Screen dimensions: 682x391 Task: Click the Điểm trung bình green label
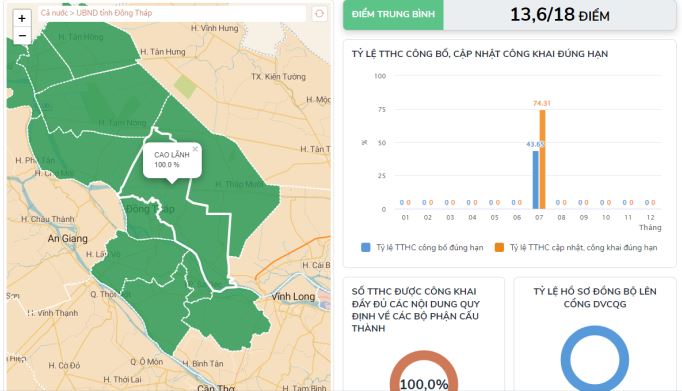[393, 14]
